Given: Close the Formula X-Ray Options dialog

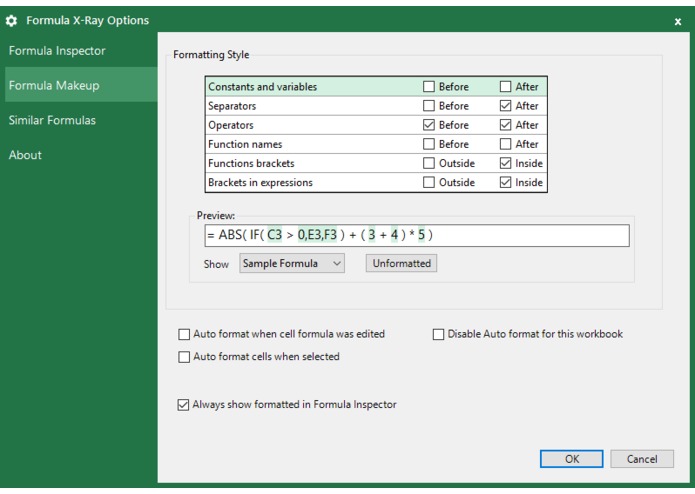Looking at the screenshot, I should pyautogui.click(x=677, y=21).
